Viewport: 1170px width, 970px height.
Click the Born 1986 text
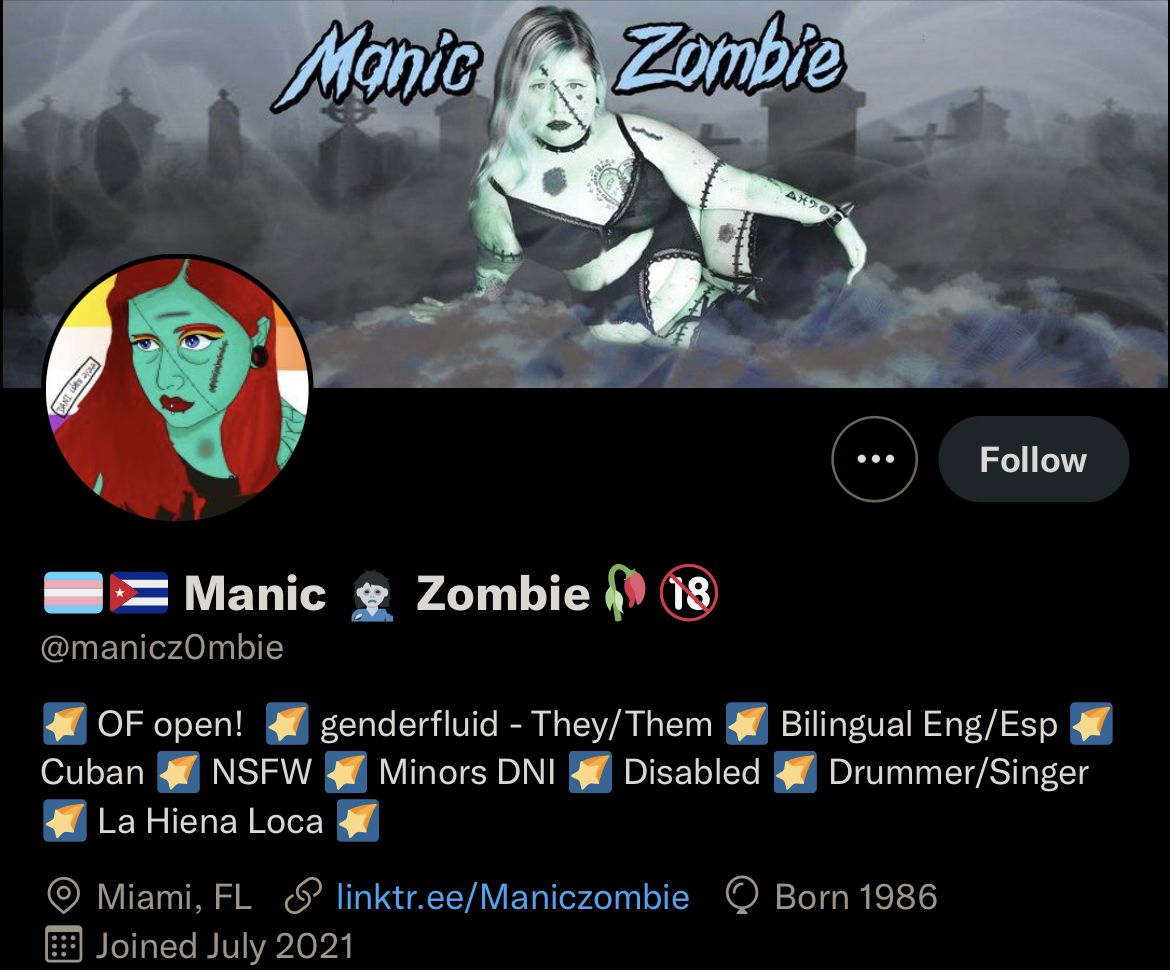tap(856, 897)
